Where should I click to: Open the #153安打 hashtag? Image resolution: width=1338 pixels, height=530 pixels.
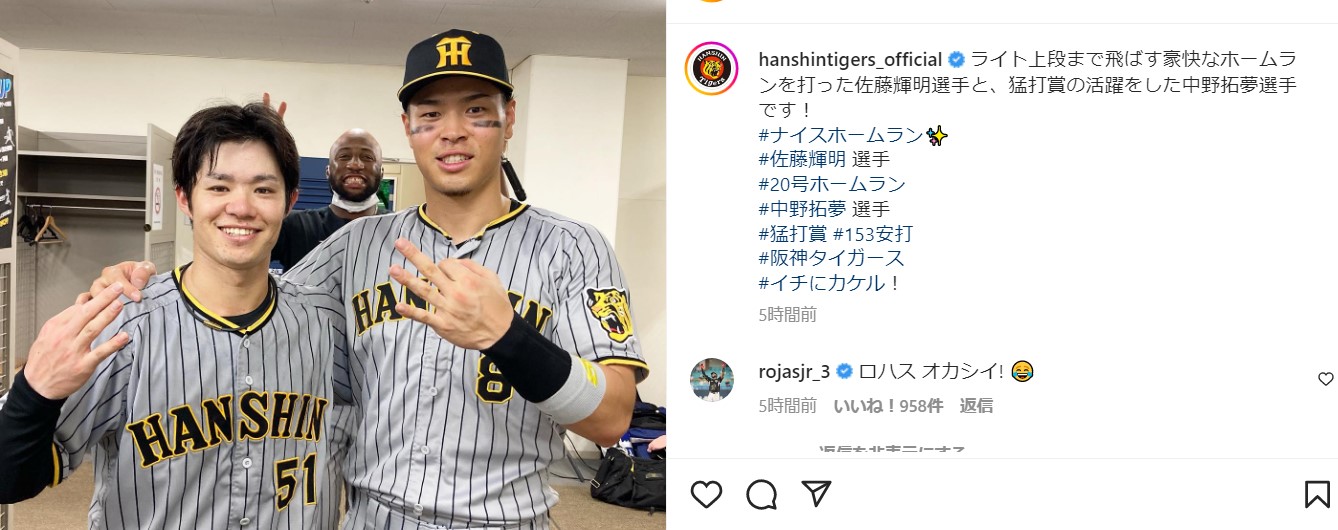873,235
